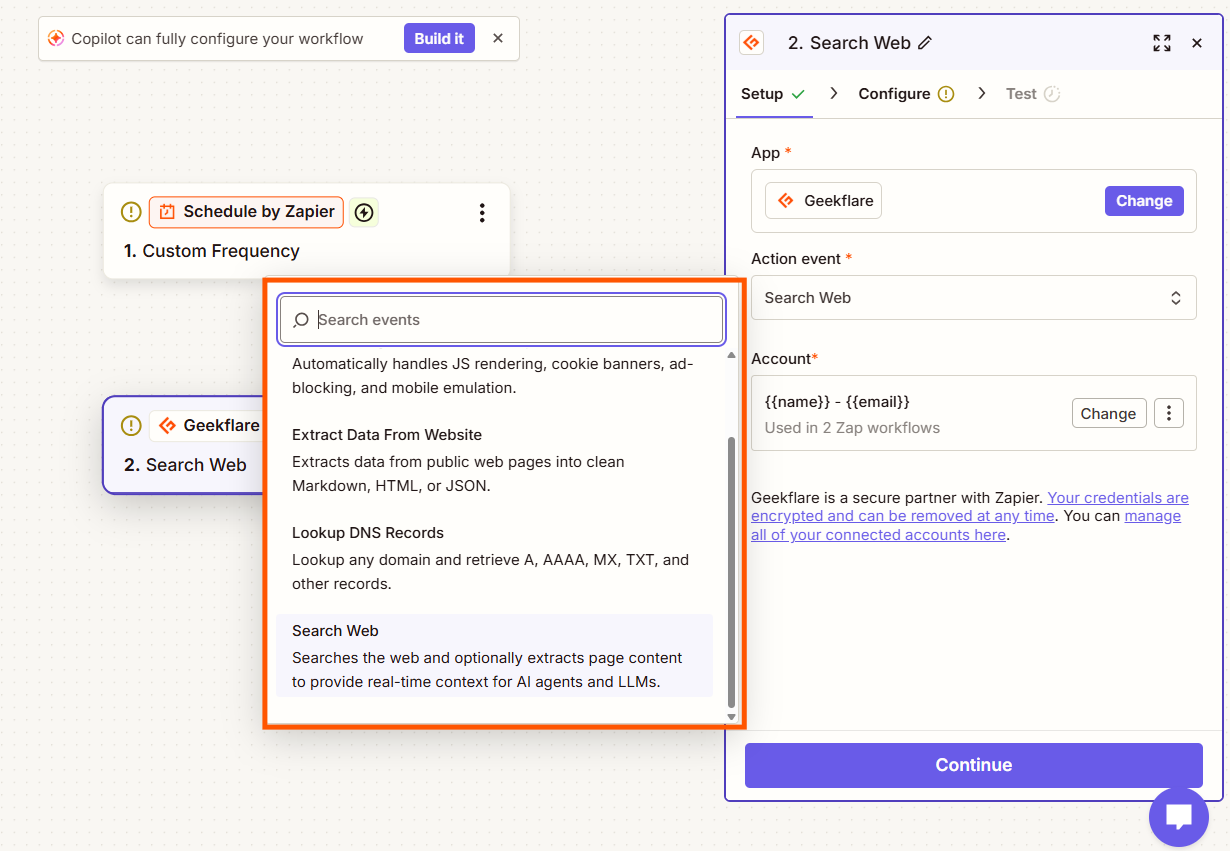Image resolution: width=1230 pixels, height=851 pixels.
Task: Open the Action event dropdown
Action: pos(973,298)
